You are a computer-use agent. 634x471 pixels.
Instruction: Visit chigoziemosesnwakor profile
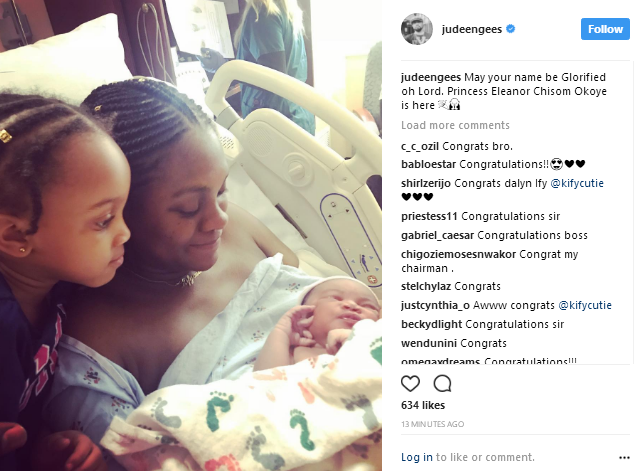tap(459, 254)
